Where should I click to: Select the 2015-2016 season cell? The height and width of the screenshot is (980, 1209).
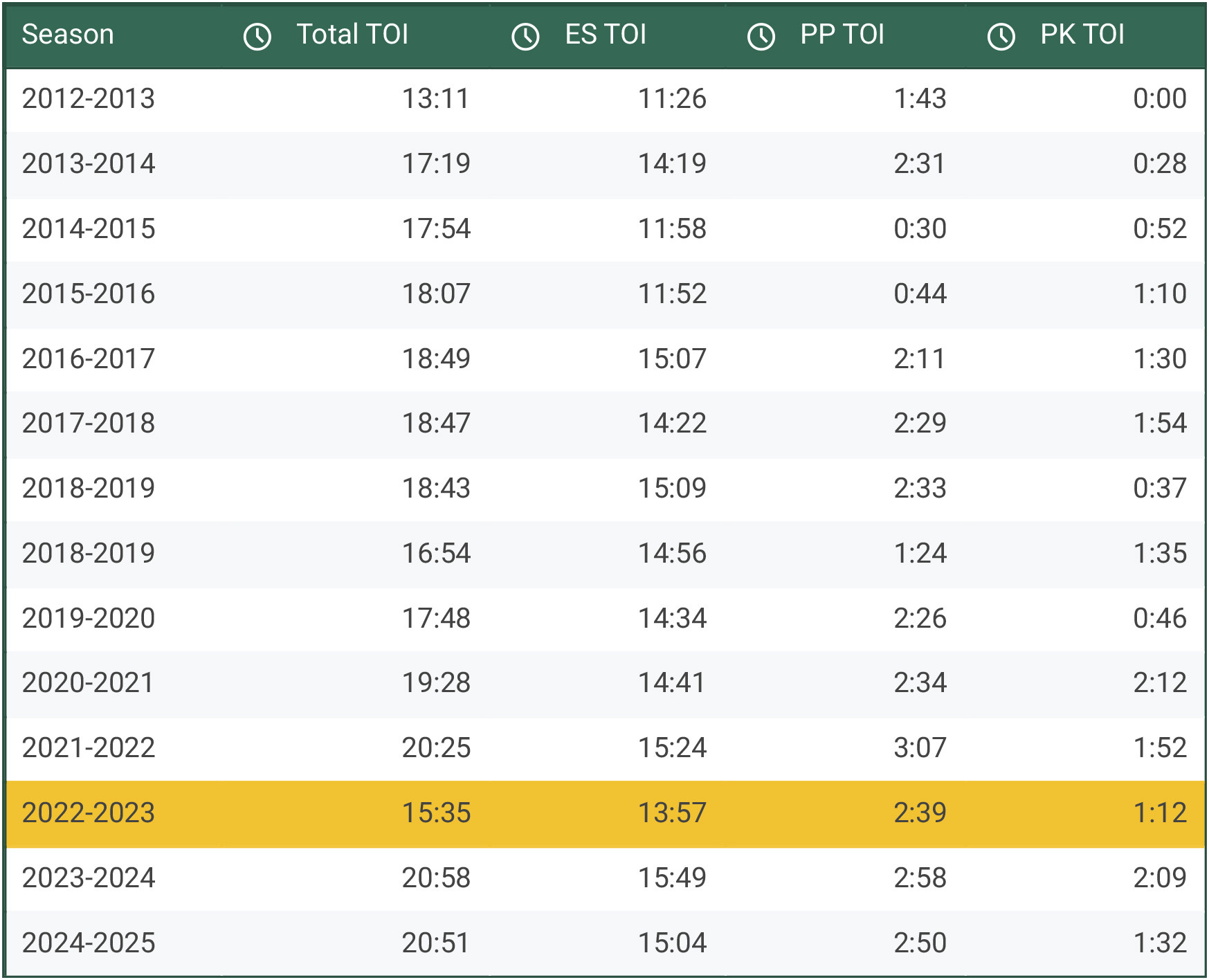[x=89, y=294]
